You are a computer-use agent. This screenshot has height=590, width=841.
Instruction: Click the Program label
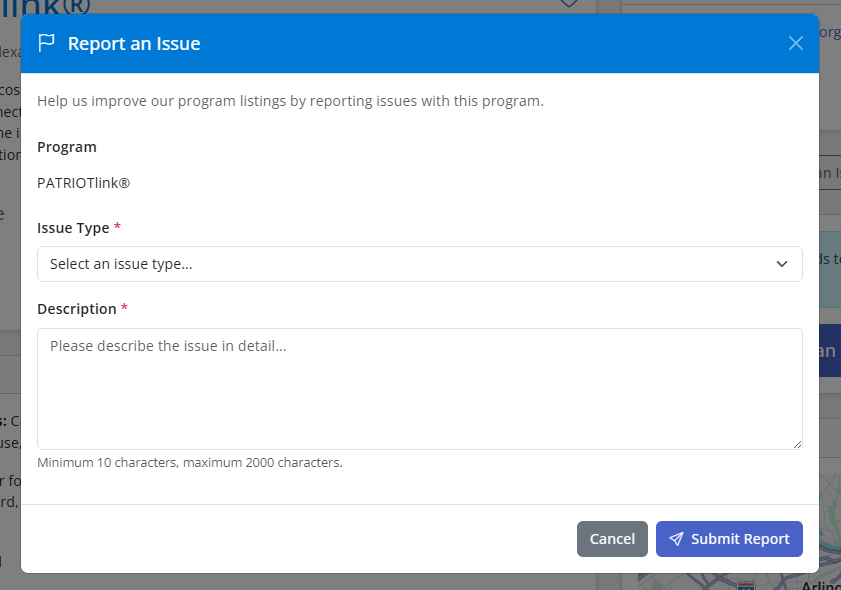click(67, 147)
